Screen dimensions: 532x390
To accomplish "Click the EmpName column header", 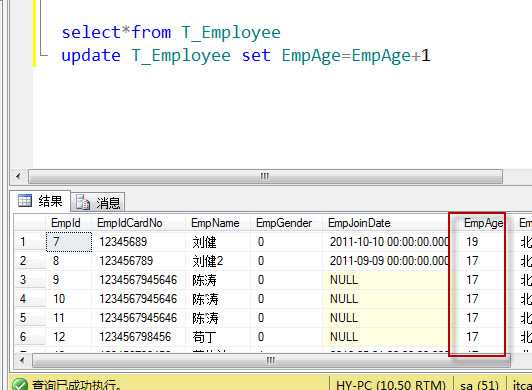I will pos(215,223).
